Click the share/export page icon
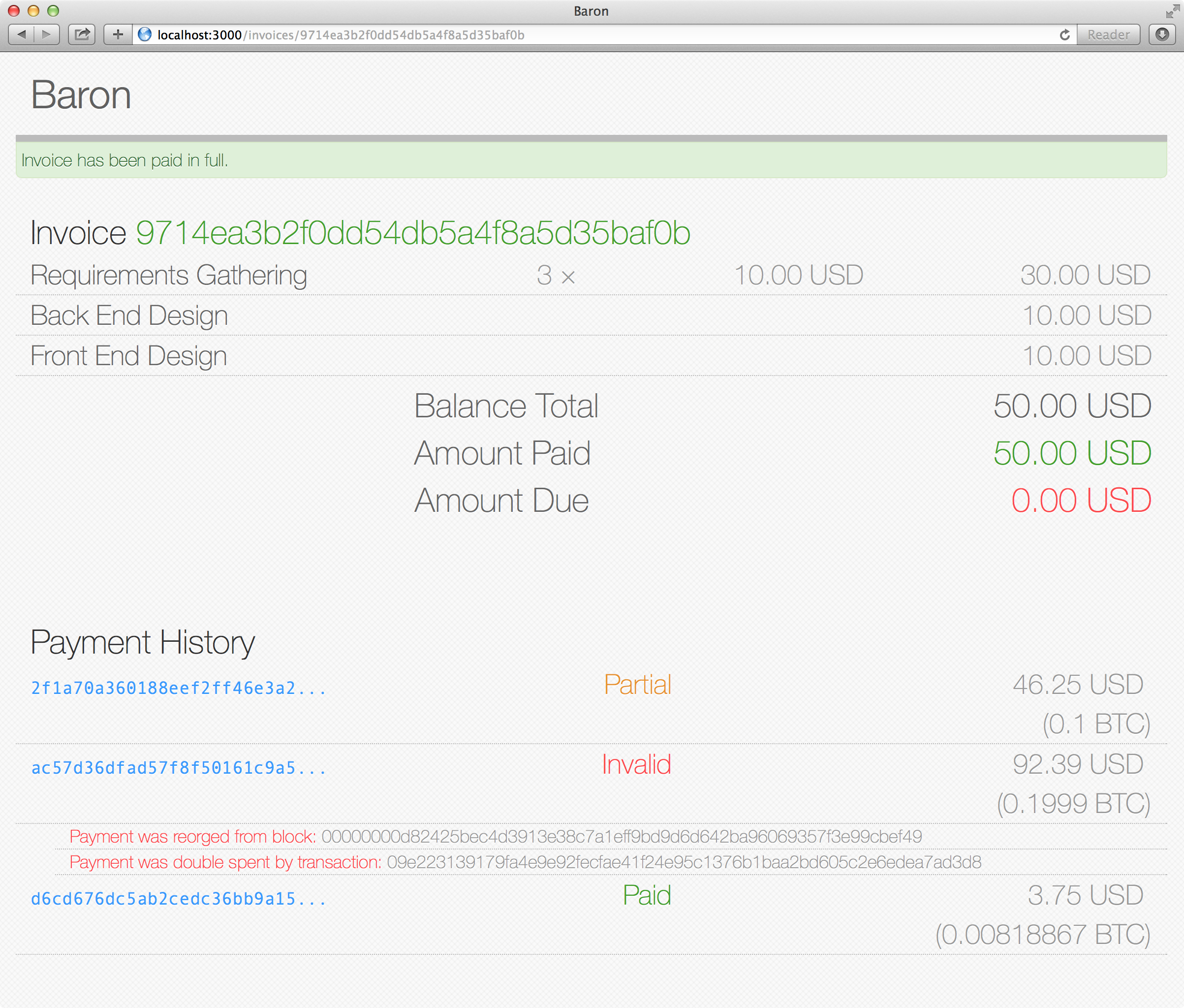Viewport: 1184px width, 1008px height. point(84,34)
